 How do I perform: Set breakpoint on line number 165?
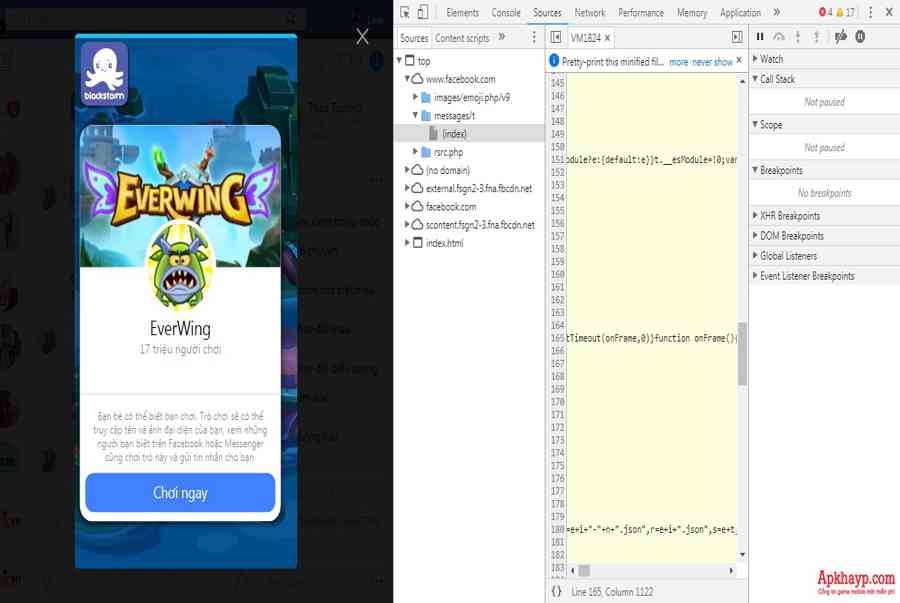[x=557, y=338]
